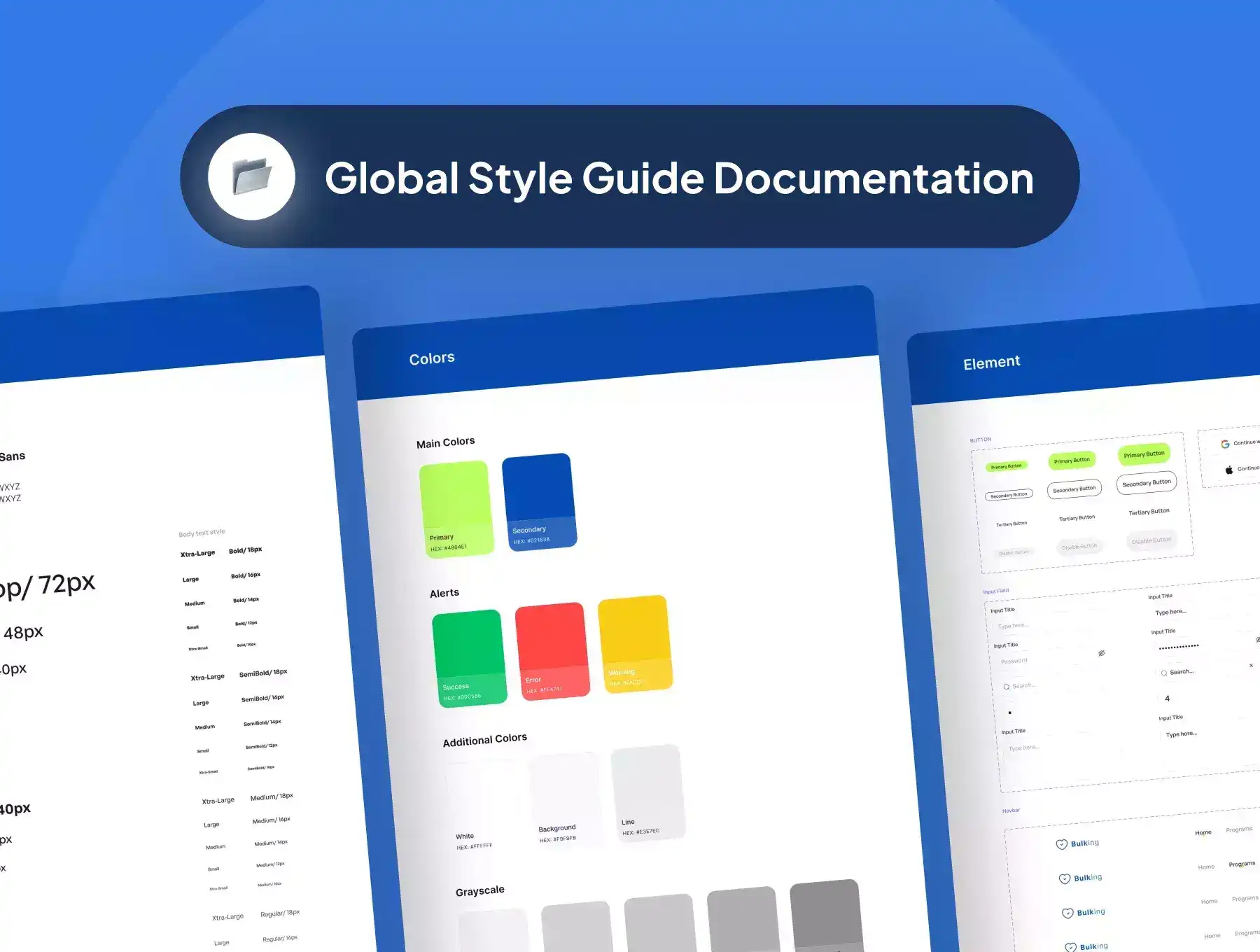This screenshot has width=1260, height=952.
Task: Click the smallest Primary Button
Action: (1006, 466)
